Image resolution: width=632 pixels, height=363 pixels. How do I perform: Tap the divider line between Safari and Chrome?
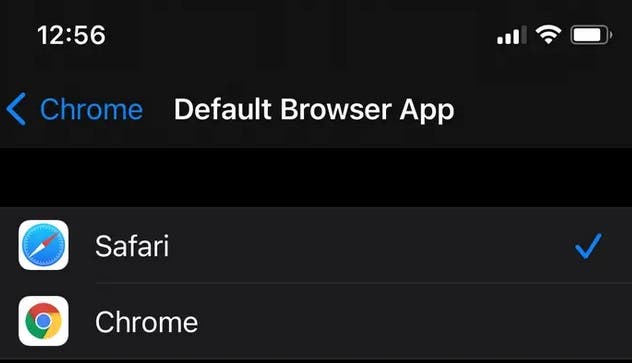tap(364, 283)
